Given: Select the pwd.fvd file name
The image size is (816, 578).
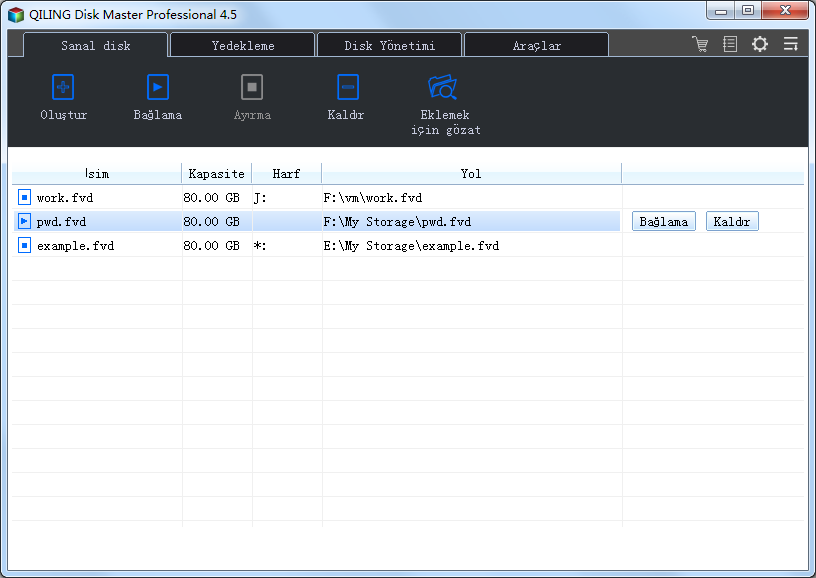Looking at the screenshot, I should coord(61,222).
